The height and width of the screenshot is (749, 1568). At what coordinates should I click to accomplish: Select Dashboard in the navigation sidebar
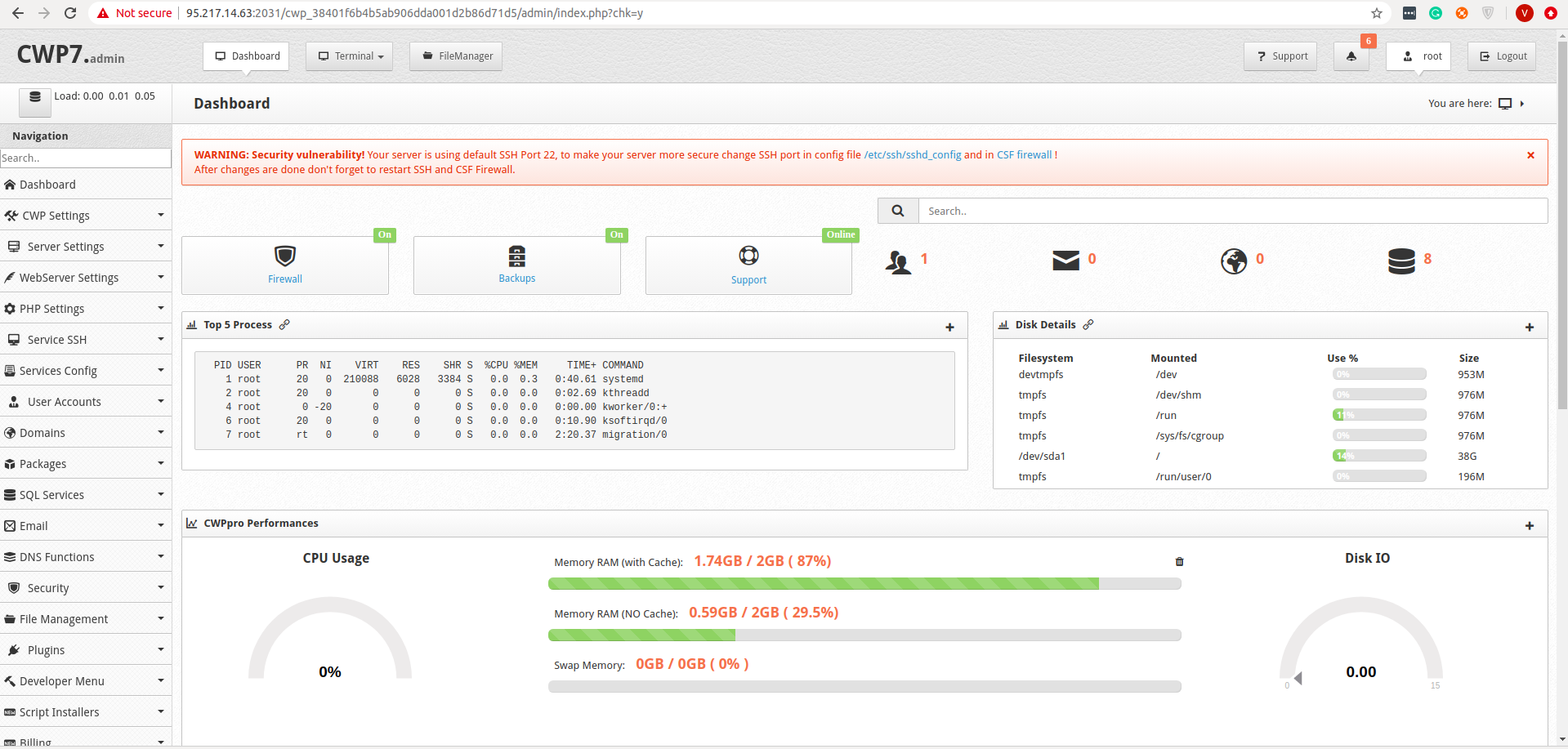47,185
